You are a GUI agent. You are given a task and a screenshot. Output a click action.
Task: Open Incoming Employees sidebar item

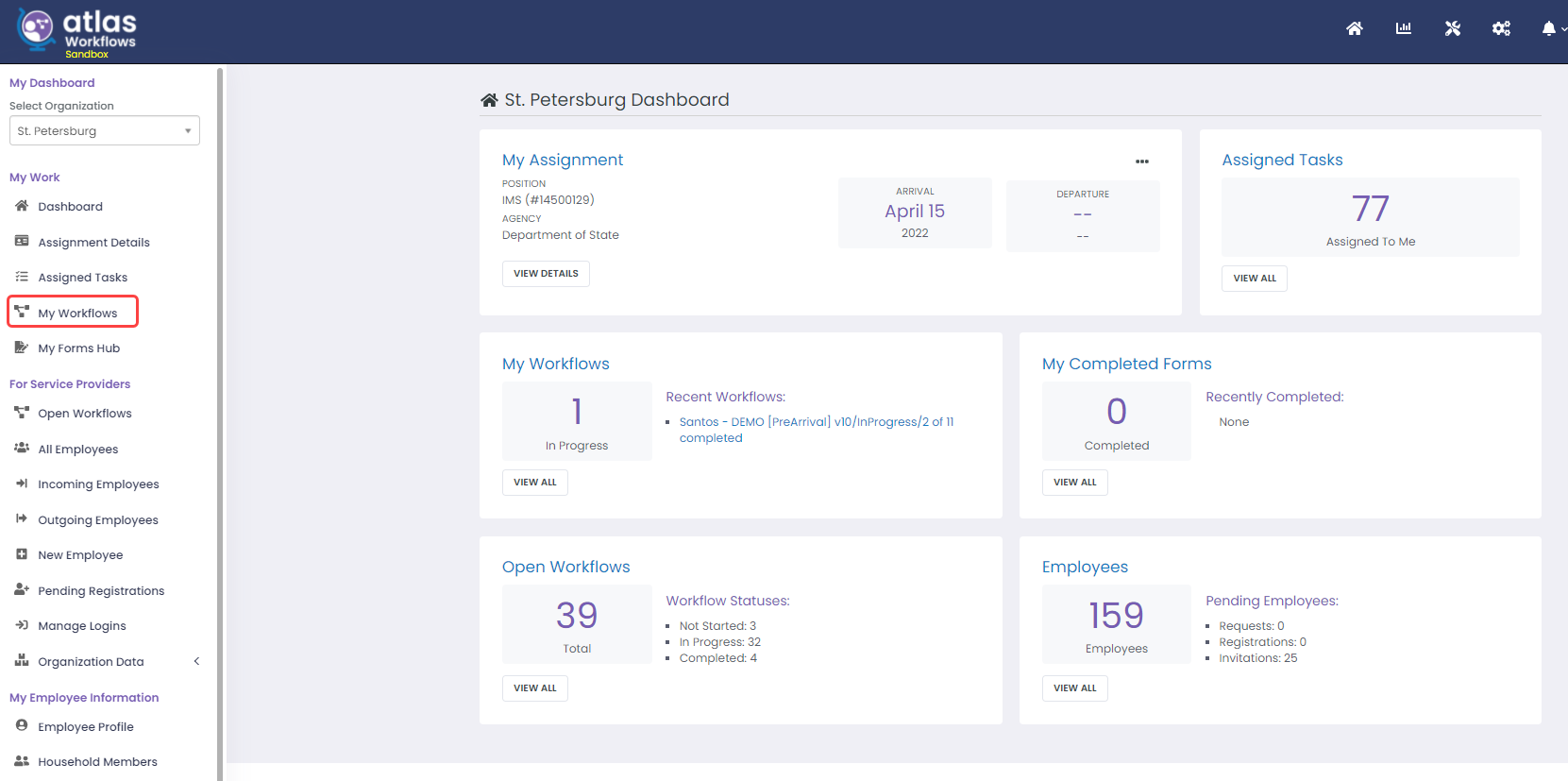click(98, 484)
